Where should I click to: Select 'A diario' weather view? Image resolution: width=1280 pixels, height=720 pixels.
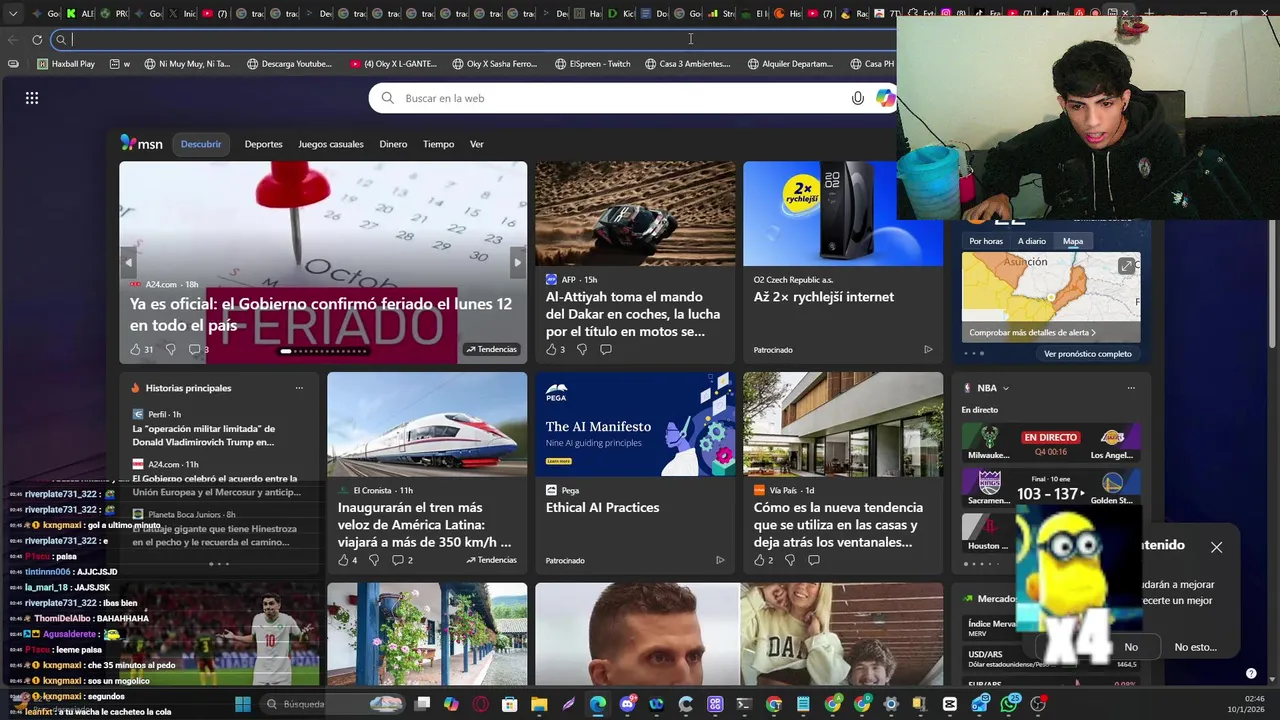[x=1032, y=241]
